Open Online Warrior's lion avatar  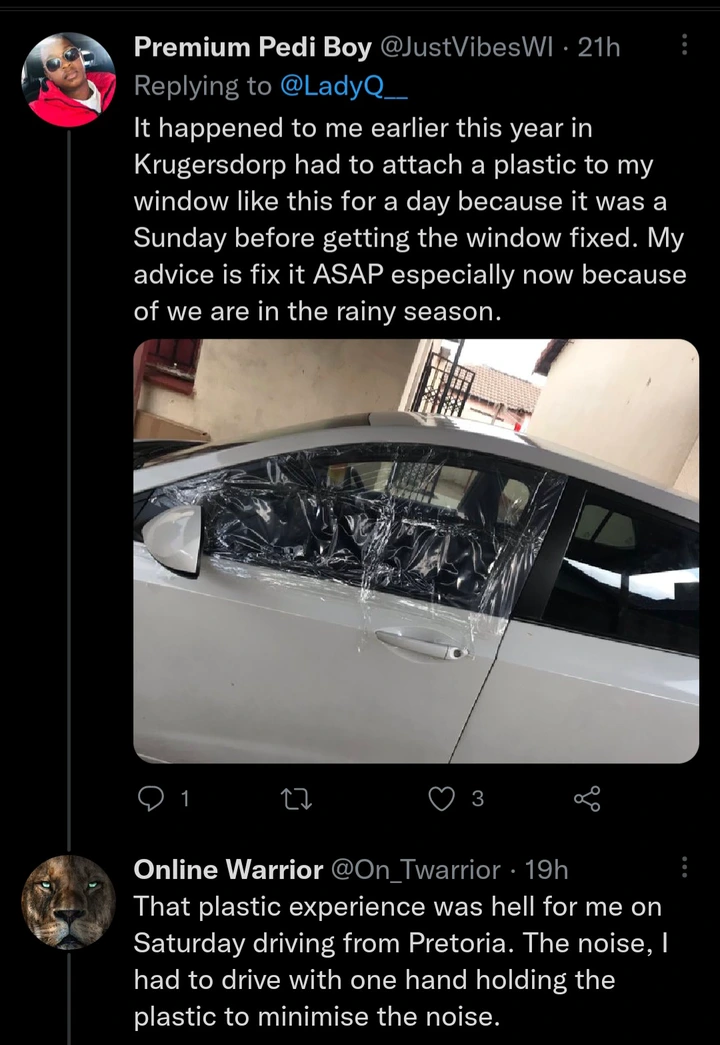69,902
